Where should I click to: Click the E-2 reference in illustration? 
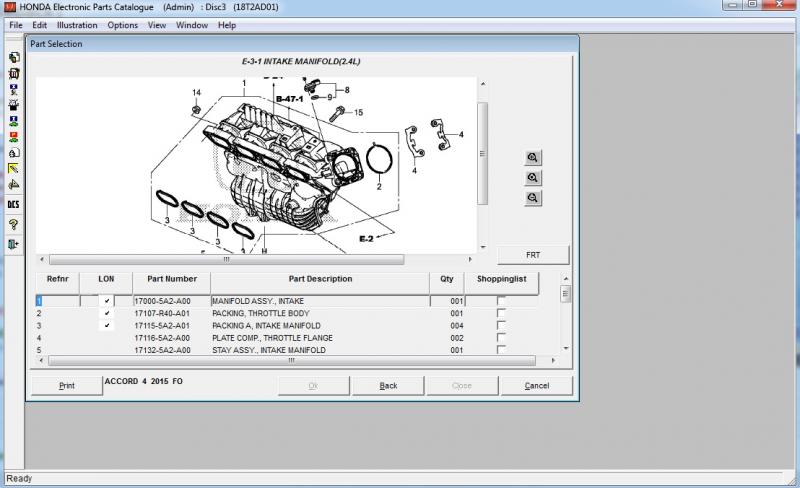(366, 238)
